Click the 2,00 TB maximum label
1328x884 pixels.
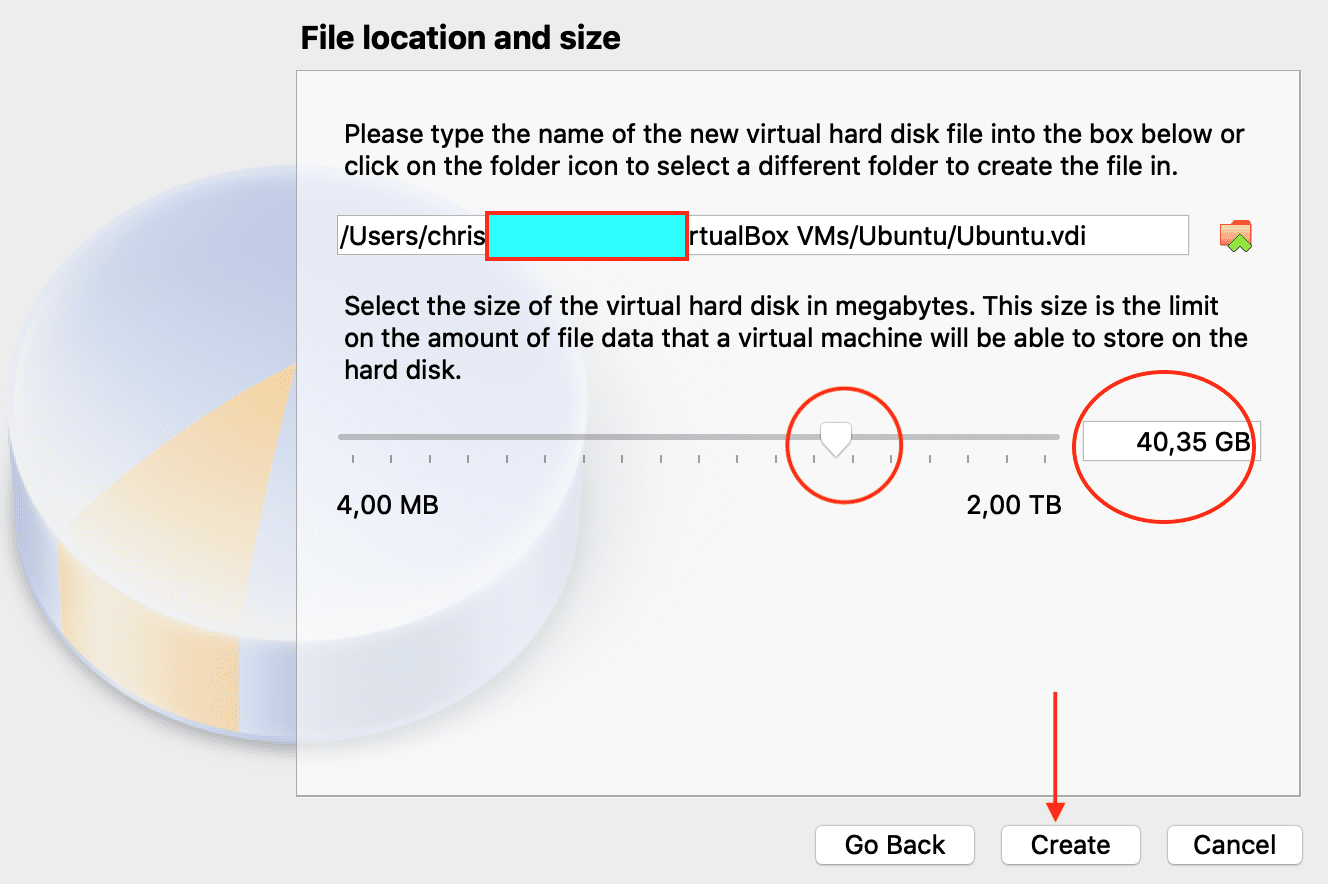click(1013, 505)
